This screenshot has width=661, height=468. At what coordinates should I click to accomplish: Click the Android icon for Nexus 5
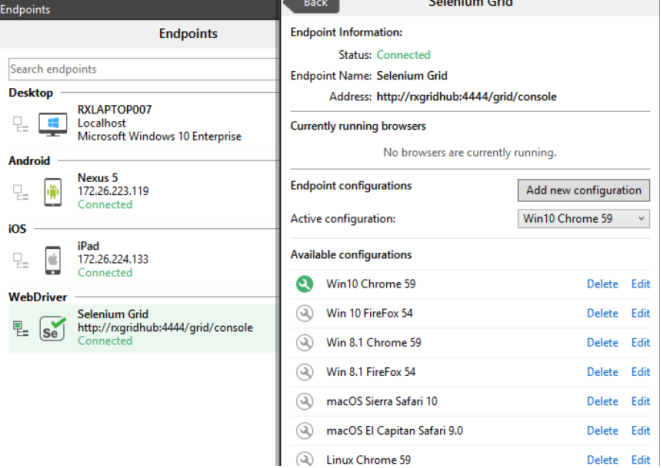coord(52,191)
